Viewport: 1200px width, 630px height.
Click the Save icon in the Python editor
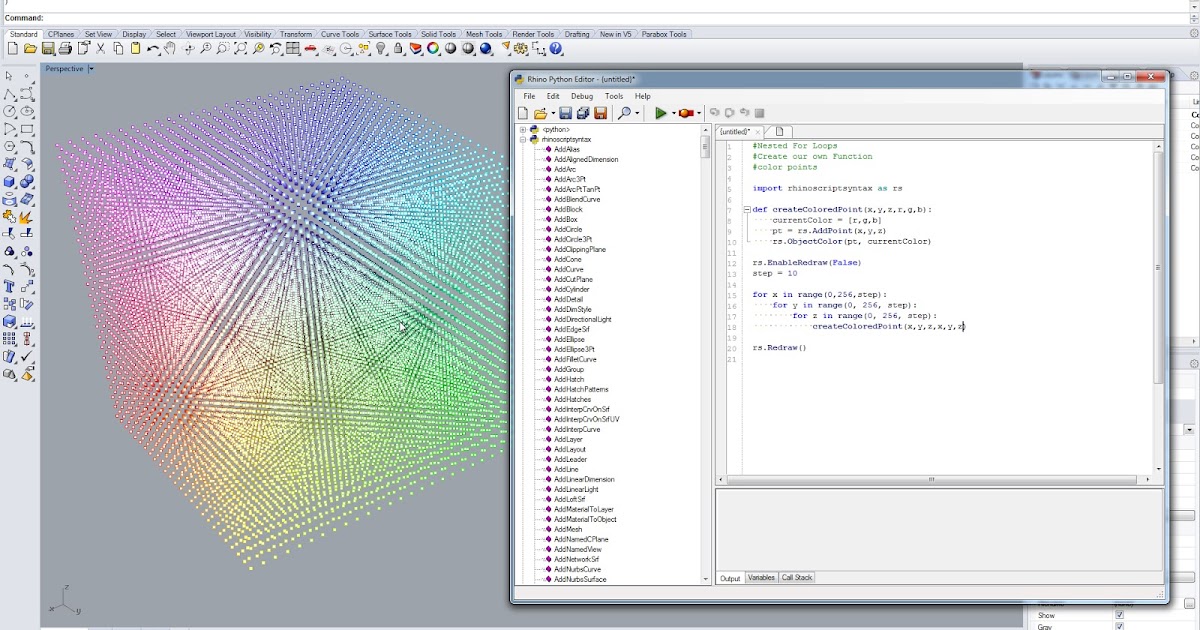(565, 112)
